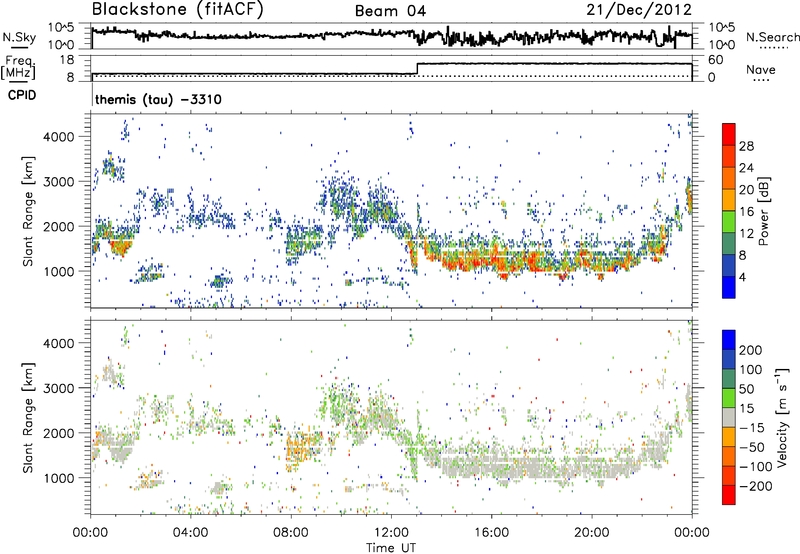Click the "Slant Range [km]" label of velocity panel

point(28,417)
